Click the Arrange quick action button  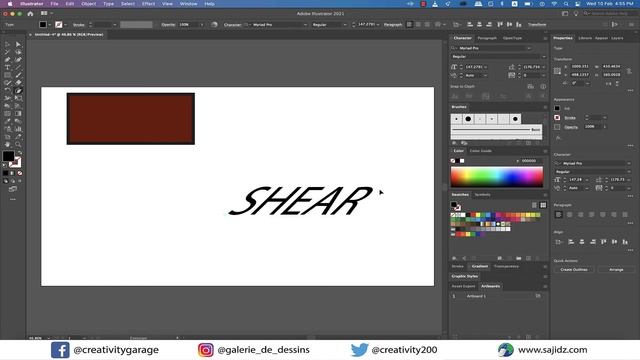coord(616,270)
